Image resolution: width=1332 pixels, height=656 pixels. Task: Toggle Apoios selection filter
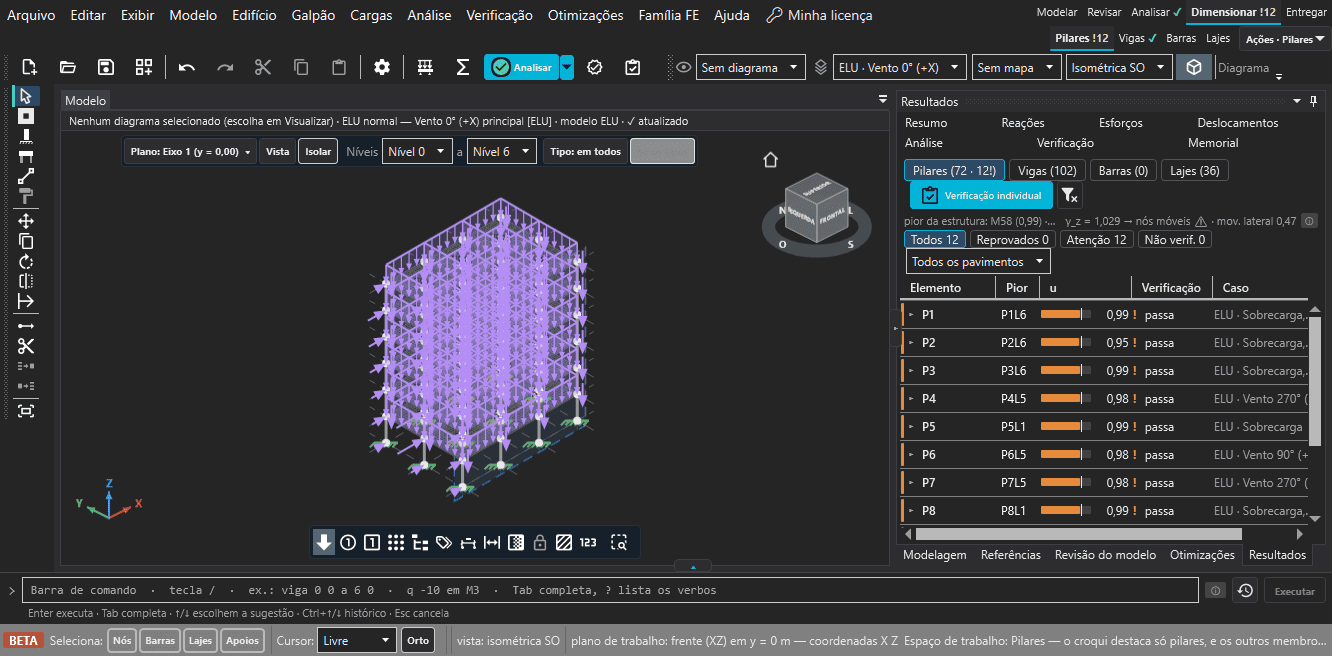pyautogui.click(x=242, y=640)
